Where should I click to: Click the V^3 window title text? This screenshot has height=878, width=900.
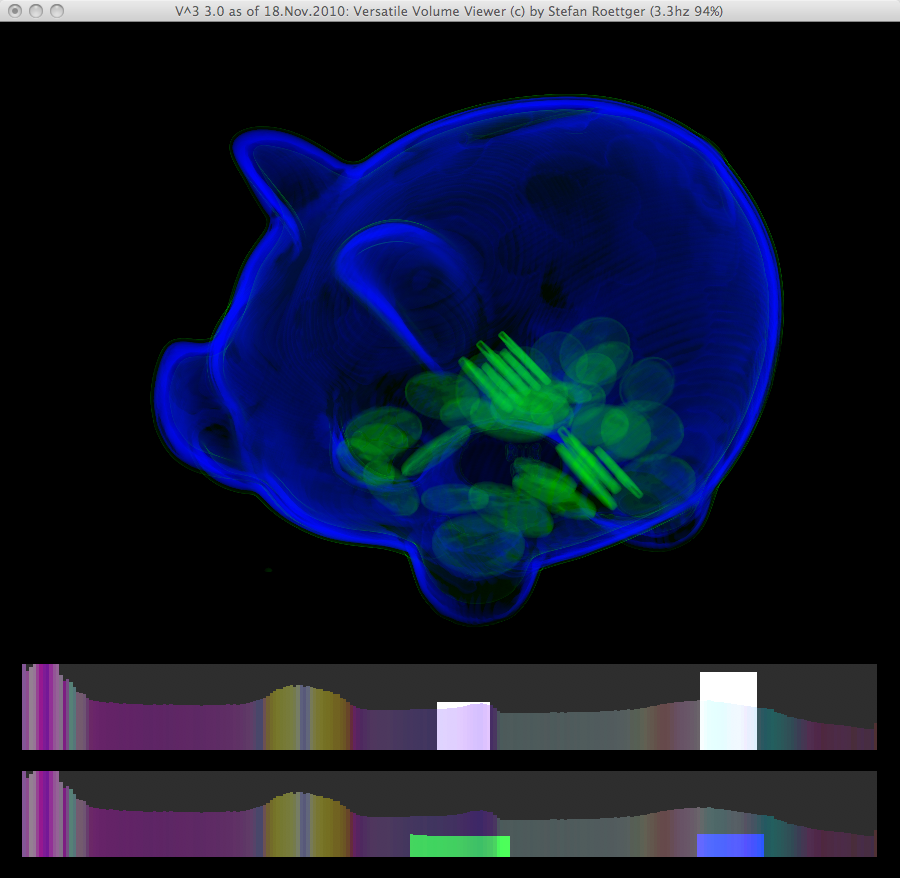(448, 11)
